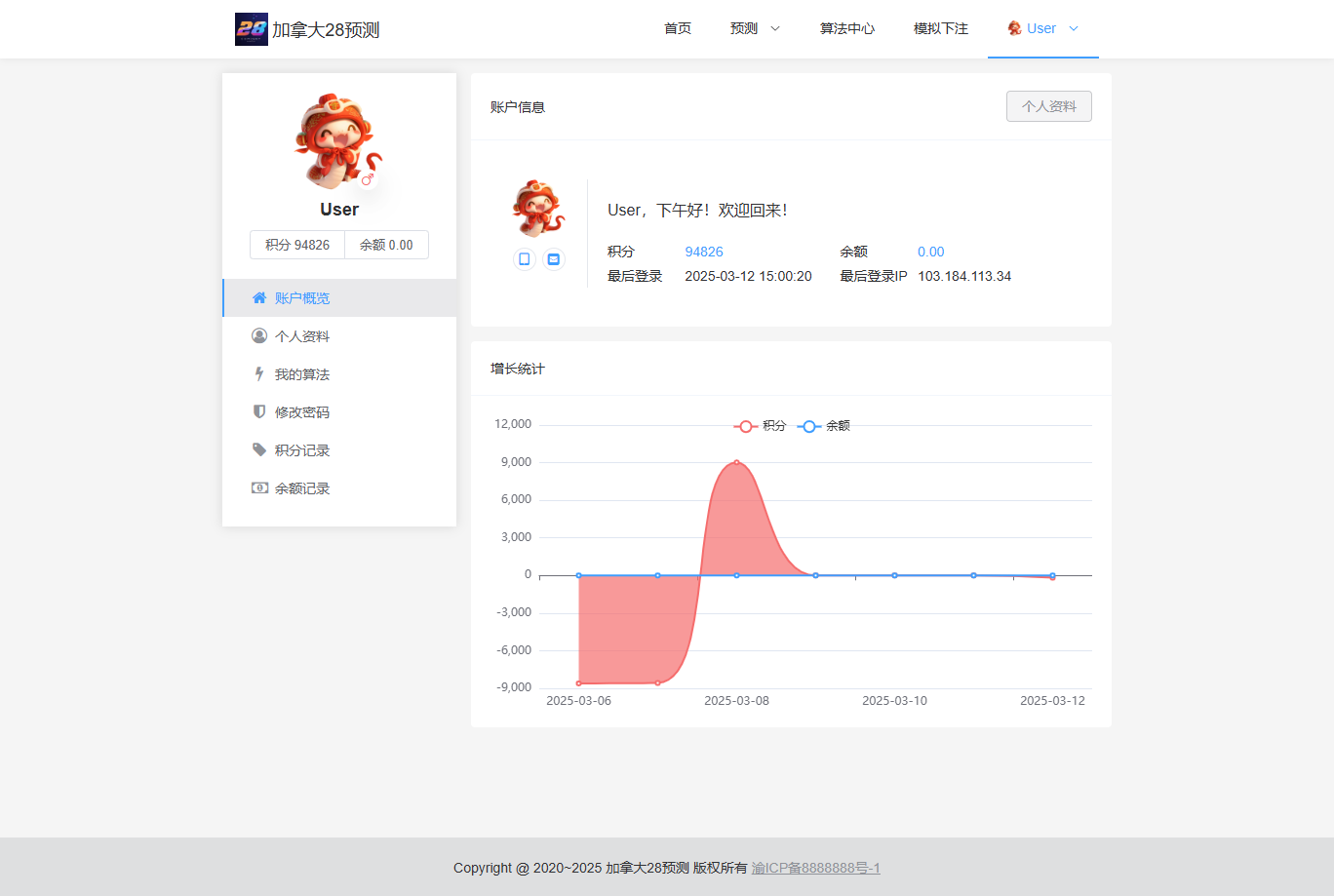Toggle the 余额 series in chart legend
This screenshot has width=1334, height=896.
tap(824, 426)
